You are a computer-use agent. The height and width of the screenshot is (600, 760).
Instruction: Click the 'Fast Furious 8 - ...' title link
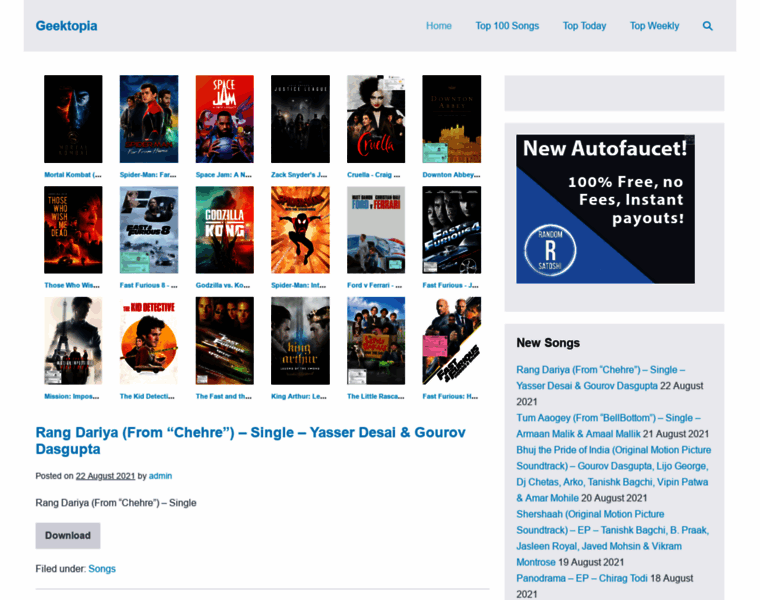coord(149,285)
